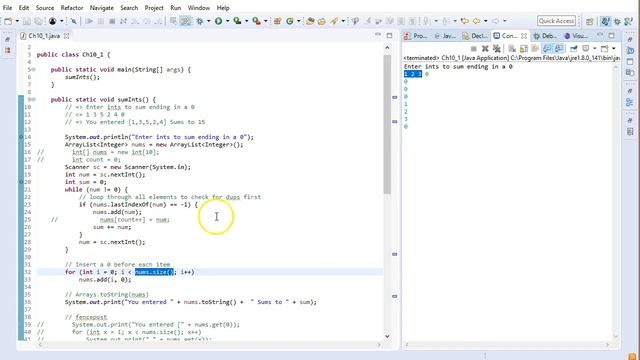Click the Terminate debug toolbar icon
Screen dimensions: 640x360
pyautogui.click(x=112, y=21)
